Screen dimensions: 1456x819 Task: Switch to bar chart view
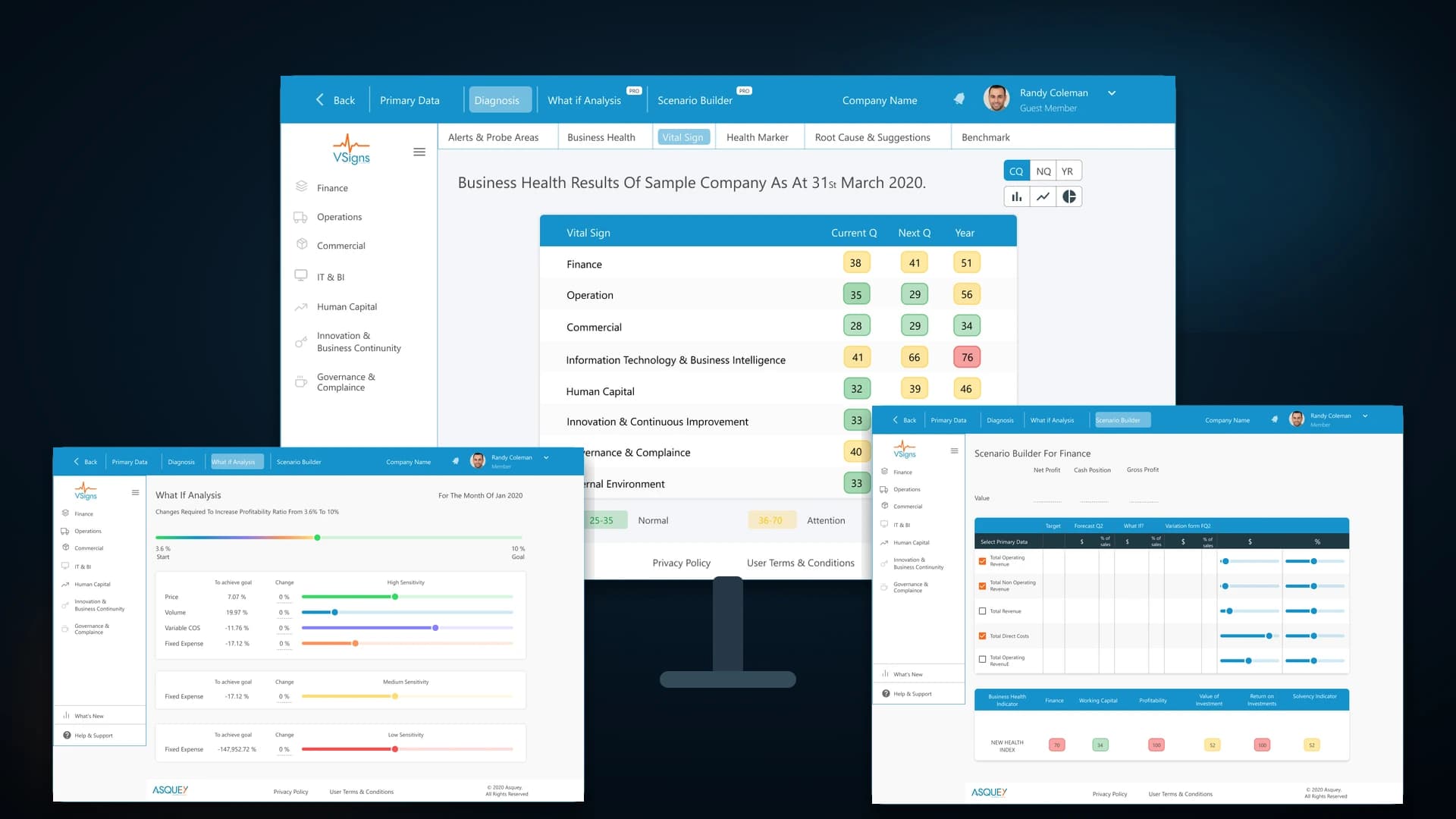coord(1017,197)
